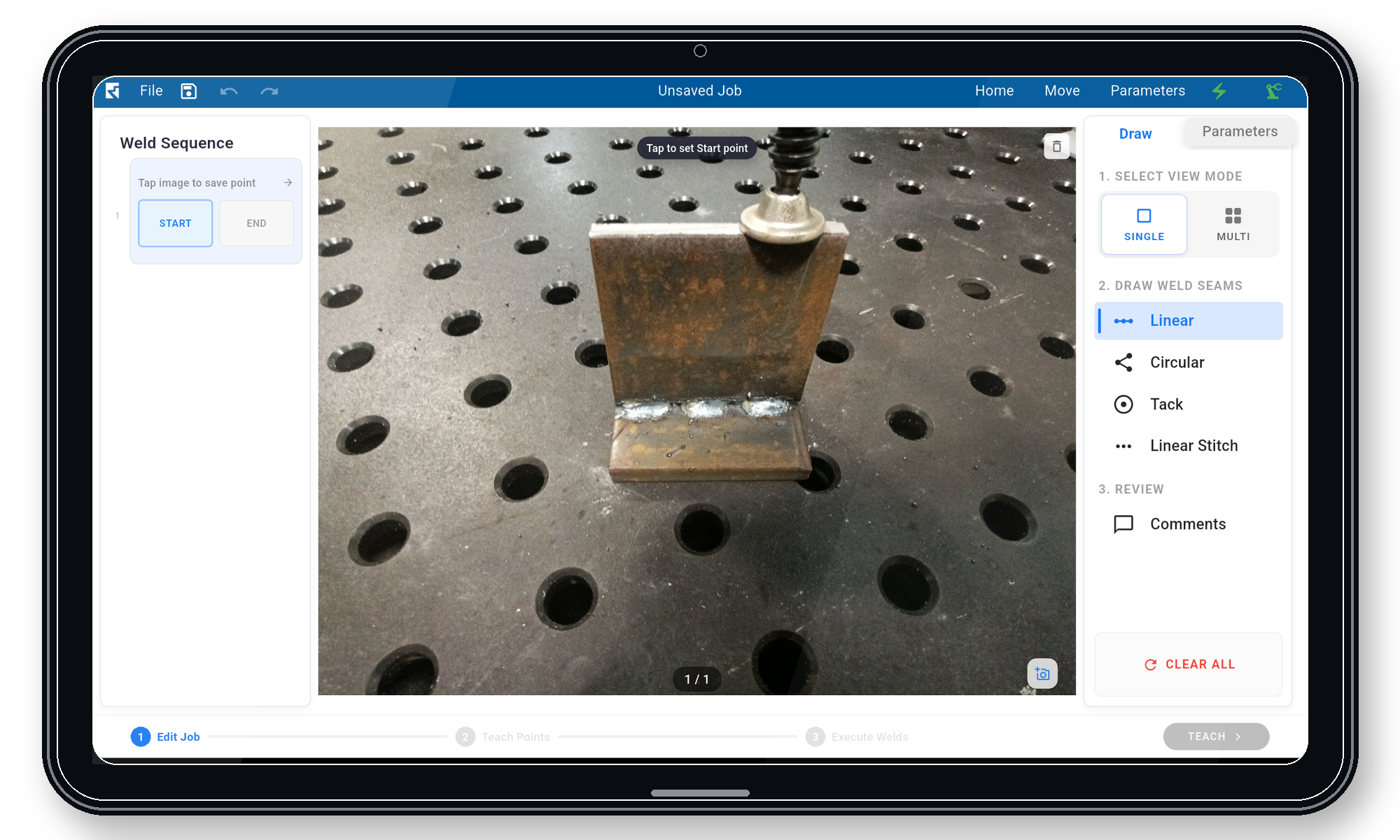Choose the Linear weld seam
Viewport: 1400px width, 840px height.
tap(1189, 321)
